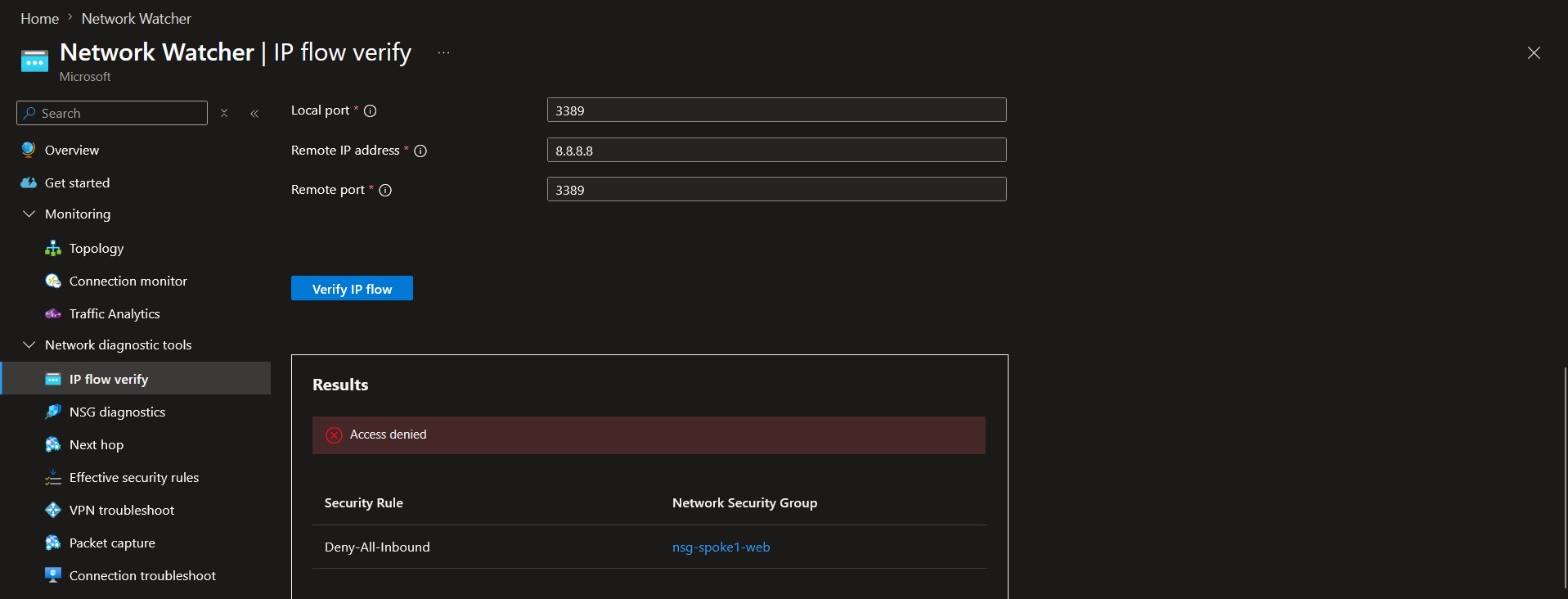Click the IP flow verify icon
The height and width of the screenshot is (599, 1568).
pyautogui.click(x=53, y=379)
